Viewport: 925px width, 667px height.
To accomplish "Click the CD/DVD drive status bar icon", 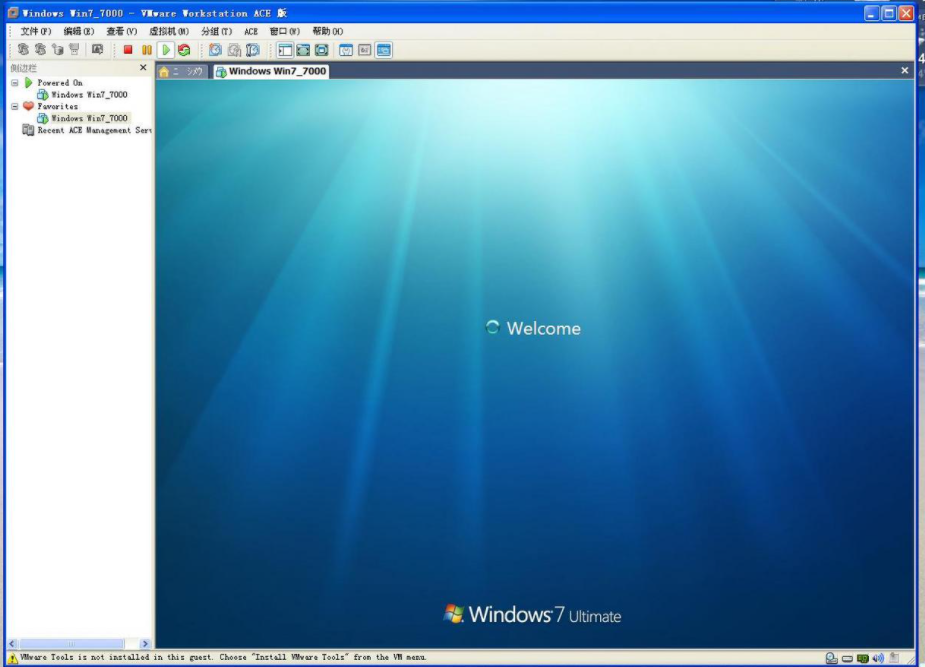I will coord(832,658).
